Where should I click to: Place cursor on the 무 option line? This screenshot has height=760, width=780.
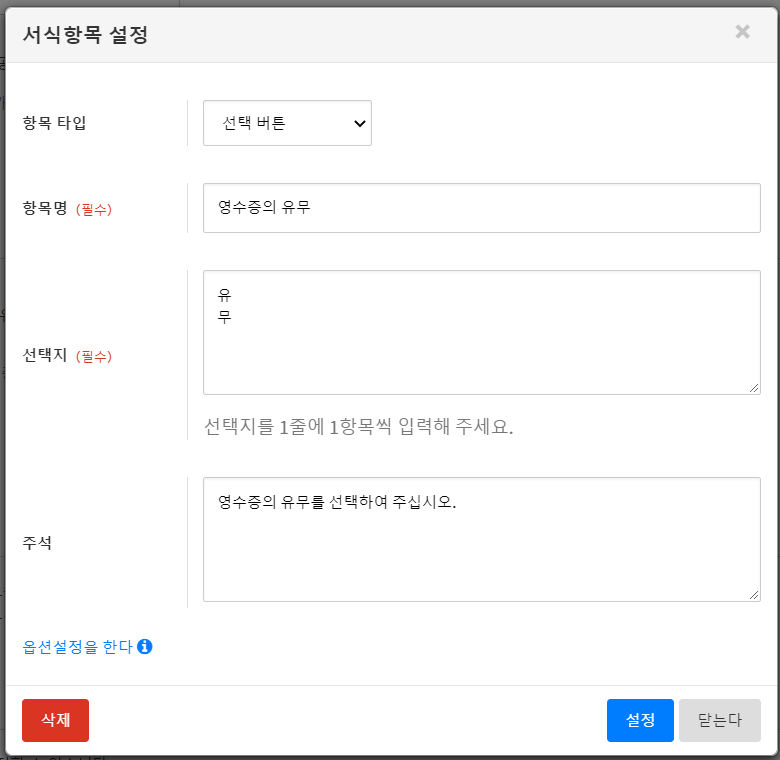tap(225, 318)
